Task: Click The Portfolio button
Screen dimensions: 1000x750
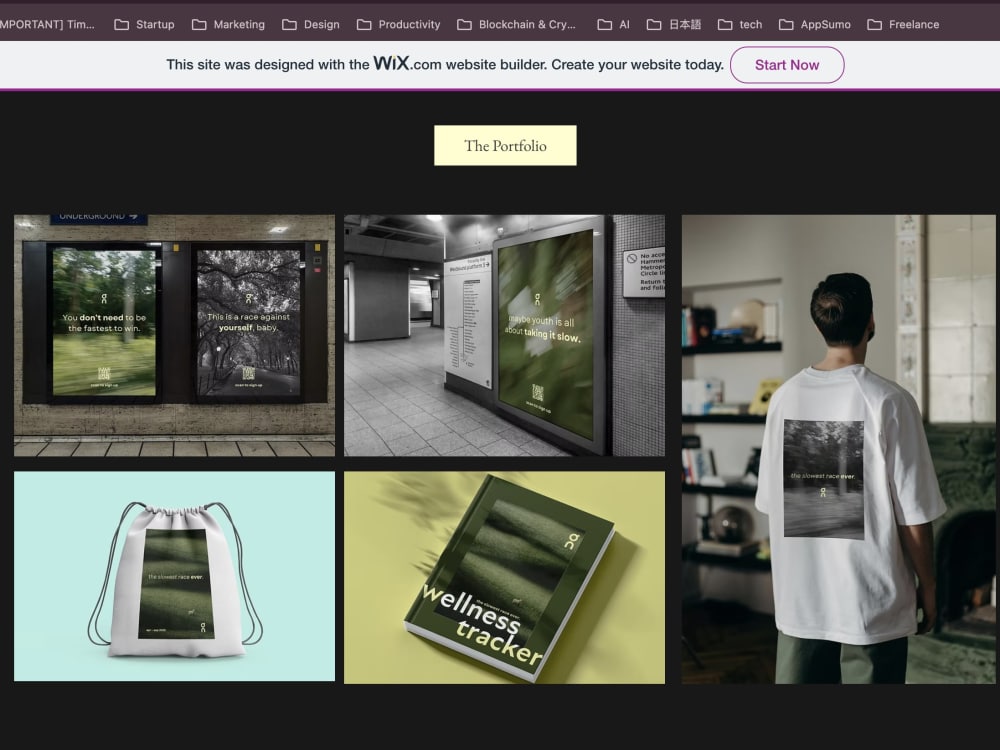Action: [x=505, y=145]
